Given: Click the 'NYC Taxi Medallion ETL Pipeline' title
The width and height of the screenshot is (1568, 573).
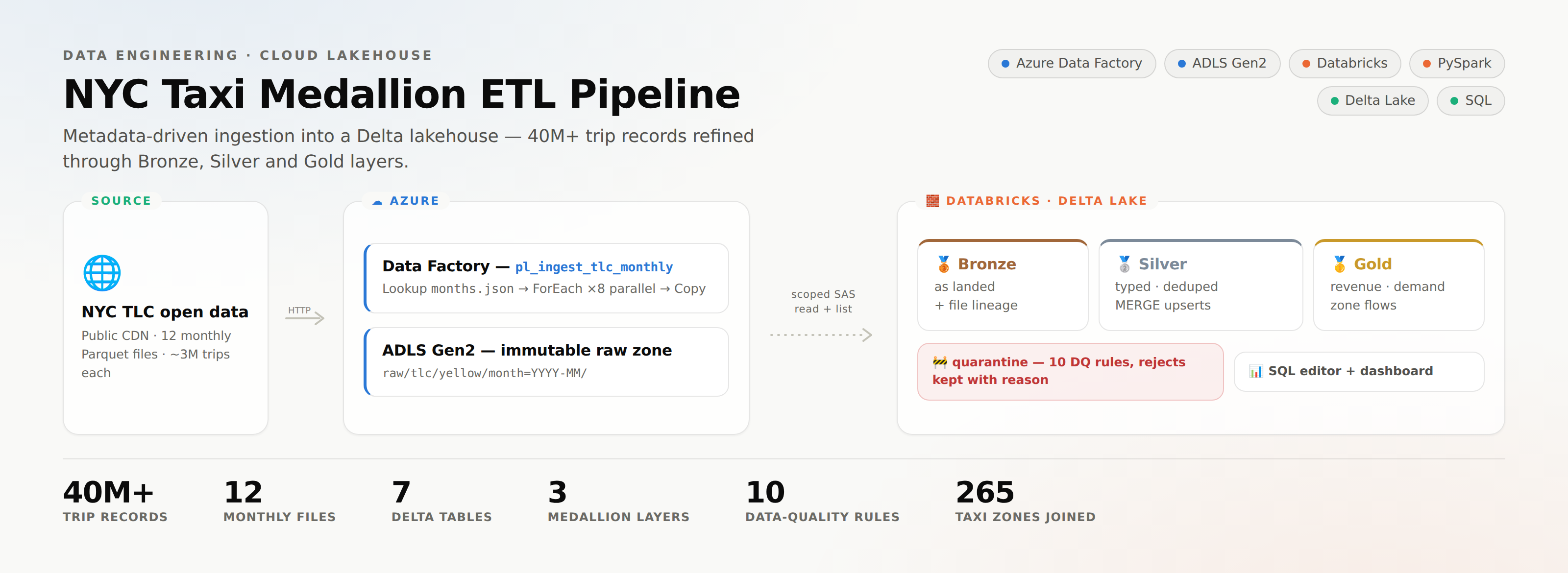Looking at the screenshot, I should click(402, 95).
